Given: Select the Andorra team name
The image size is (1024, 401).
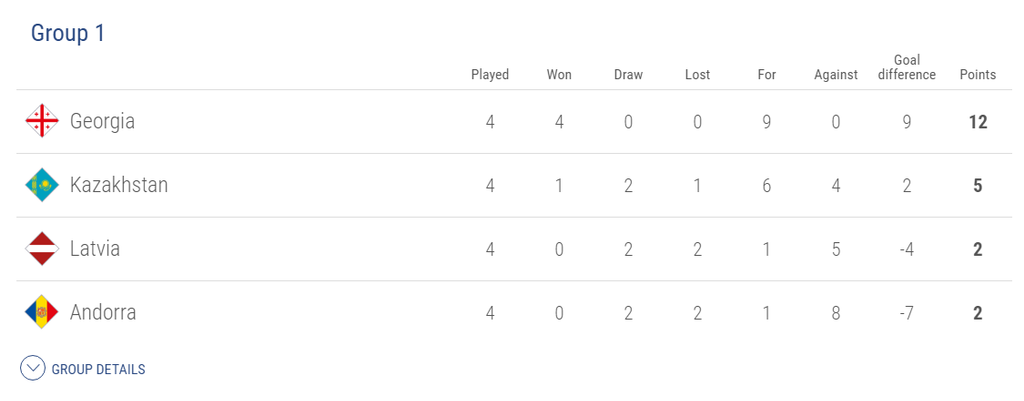Looking at the screenshot, I should coord(103,312).
